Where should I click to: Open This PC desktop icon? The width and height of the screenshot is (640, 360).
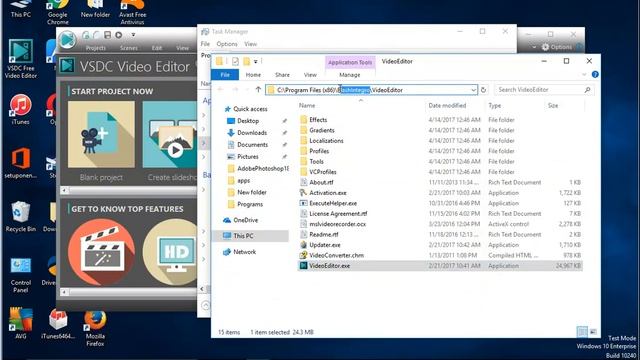(x=20, y=9)
